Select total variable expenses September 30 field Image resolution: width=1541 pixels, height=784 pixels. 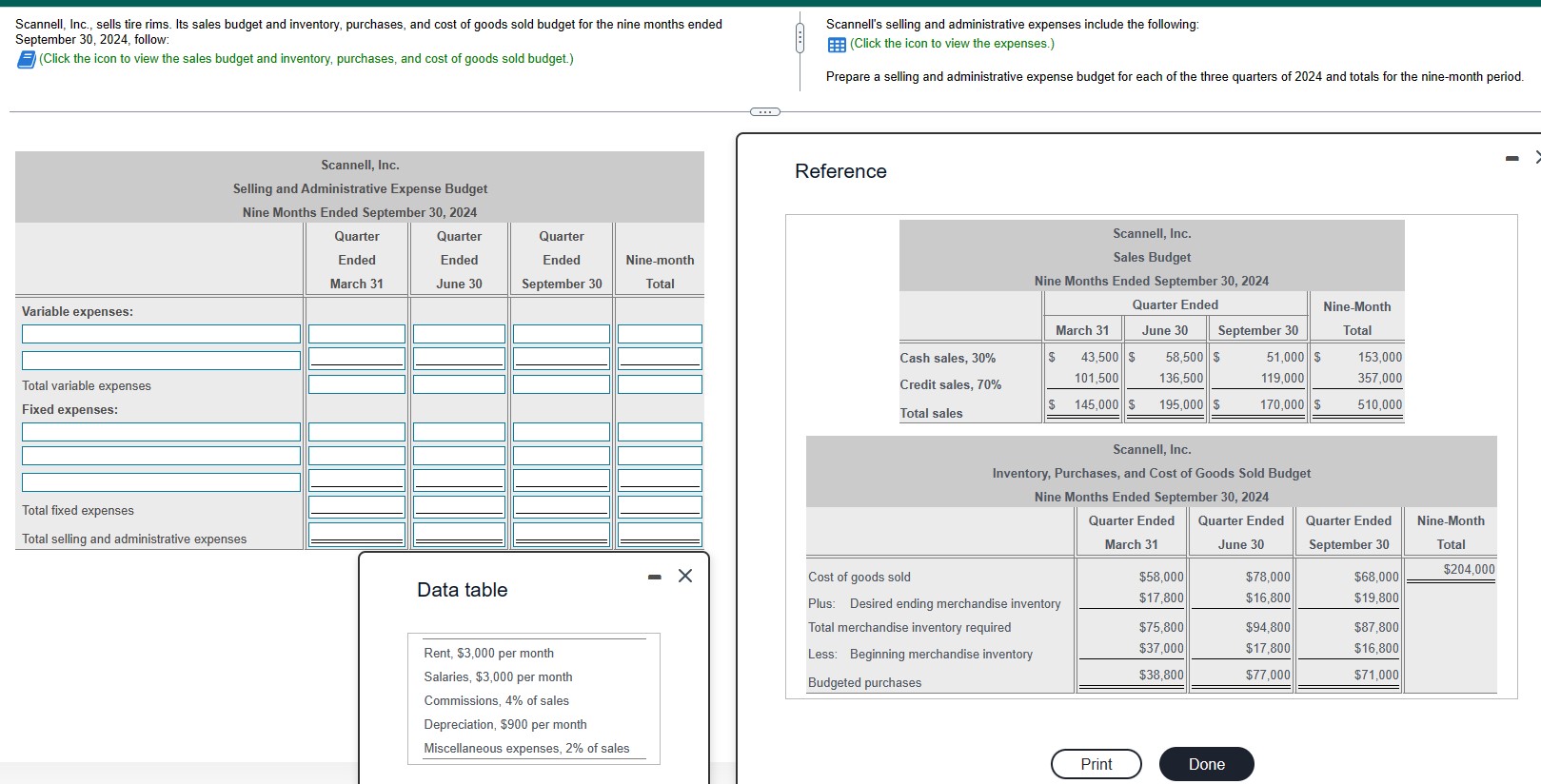562,384
